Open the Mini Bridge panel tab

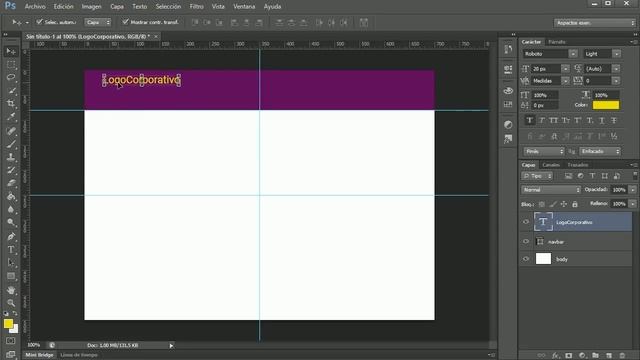pyautogui.click(x=39, y=355)
